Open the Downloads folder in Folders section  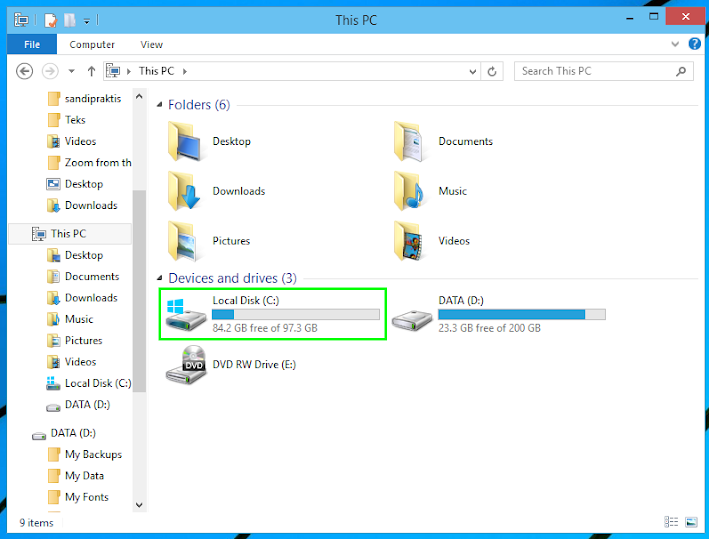pos(216,191)
